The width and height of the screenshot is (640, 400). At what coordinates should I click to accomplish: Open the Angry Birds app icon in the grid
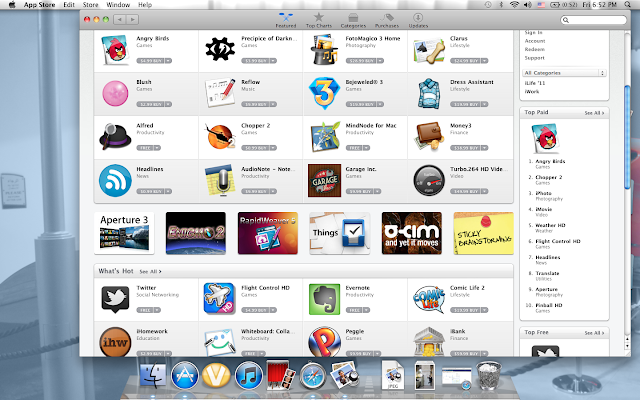(x=115, y=50)
